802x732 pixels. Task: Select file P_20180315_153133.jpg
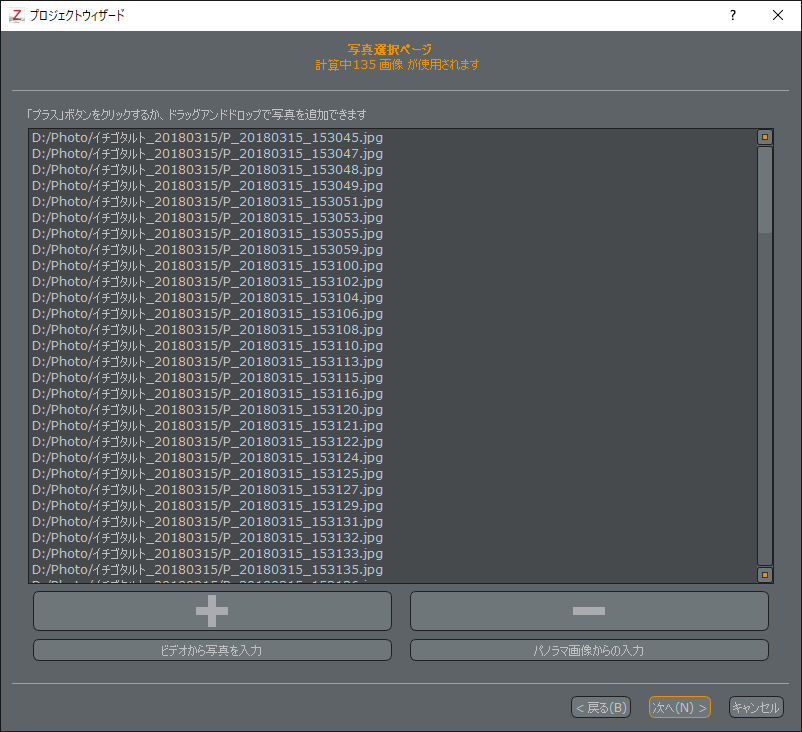pyautogui.click(x=393, y=554)
